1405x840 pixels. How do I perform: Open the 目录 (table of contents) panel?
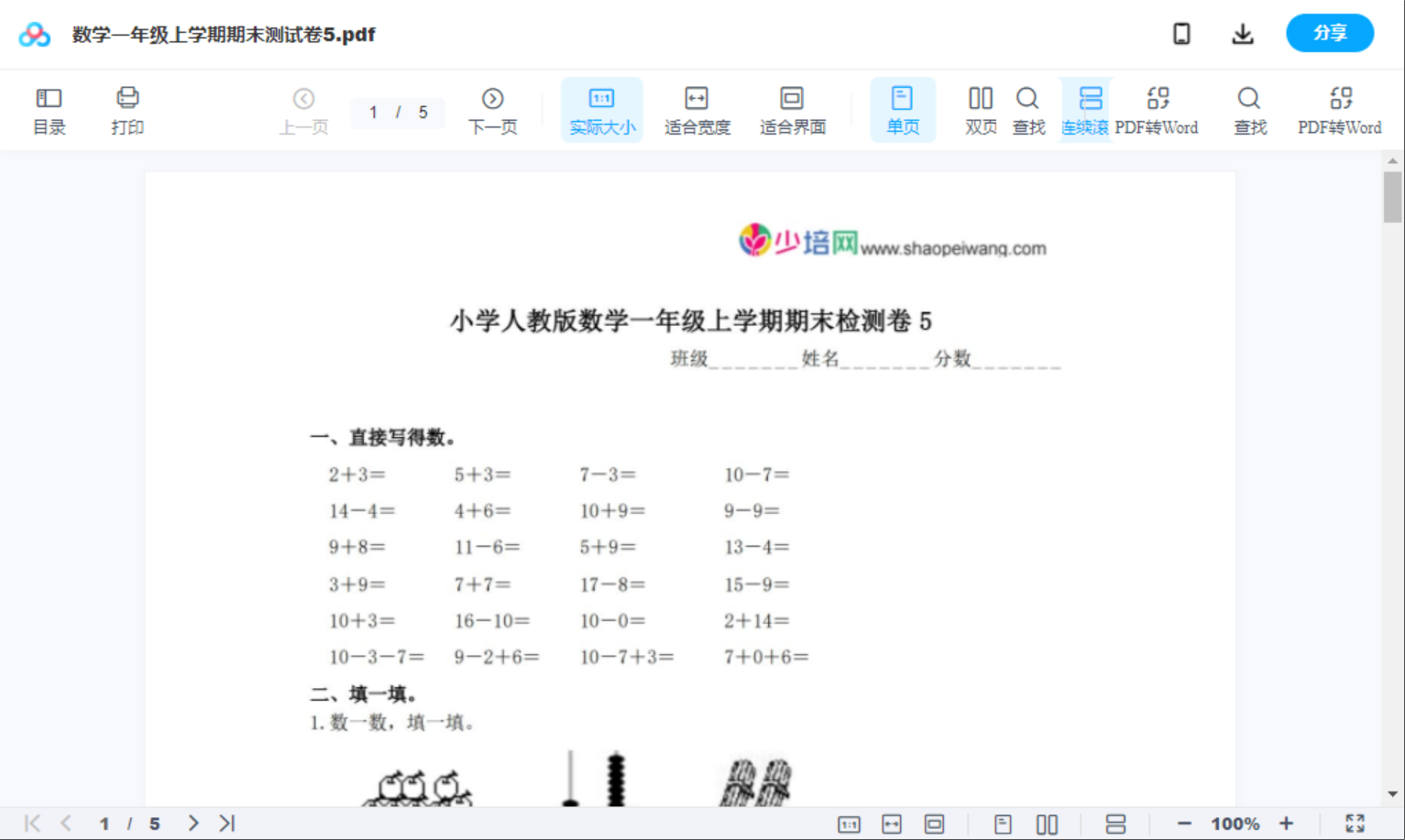49,109
